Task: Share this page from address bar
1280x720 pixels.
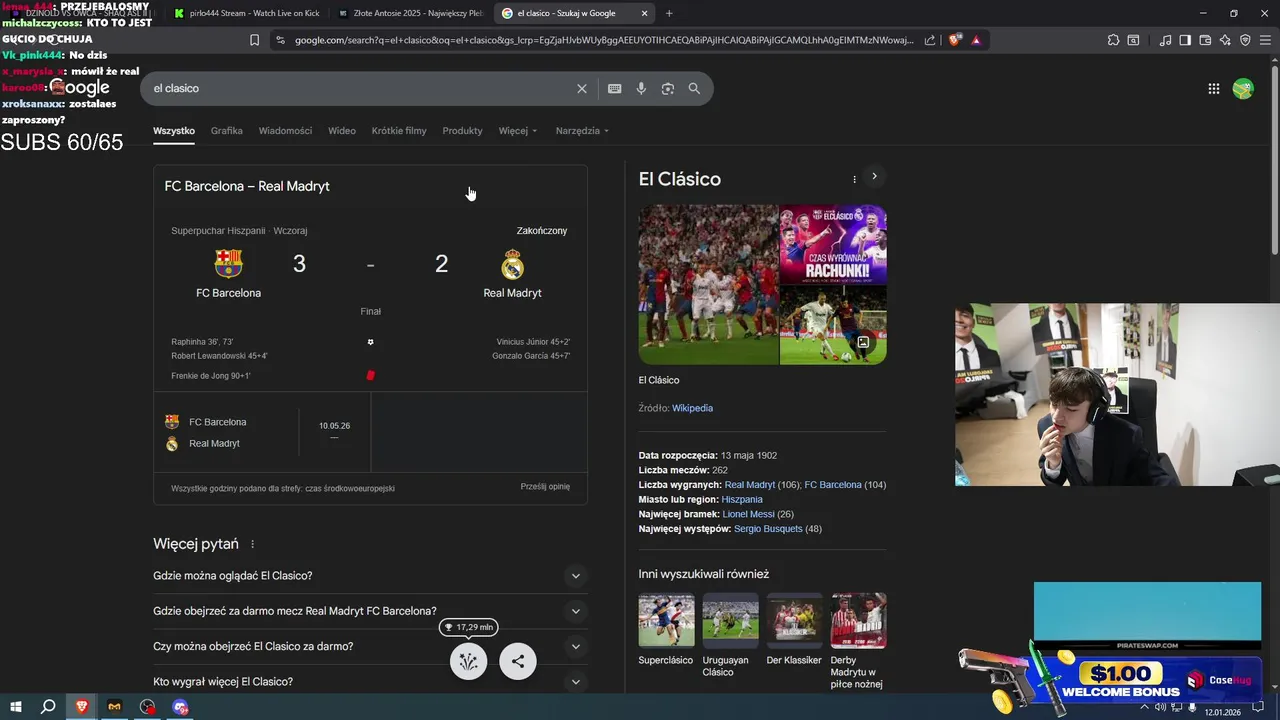Action: [930, 40]
